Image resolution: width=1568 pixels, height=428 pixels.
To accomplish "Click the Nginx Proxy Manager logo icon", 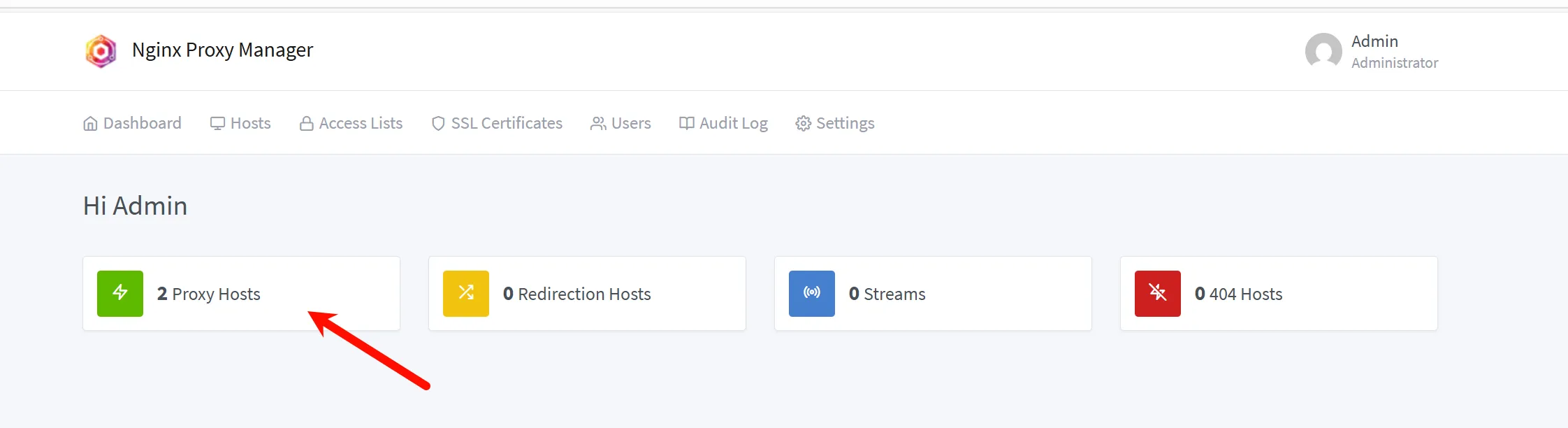I will 101,51.
